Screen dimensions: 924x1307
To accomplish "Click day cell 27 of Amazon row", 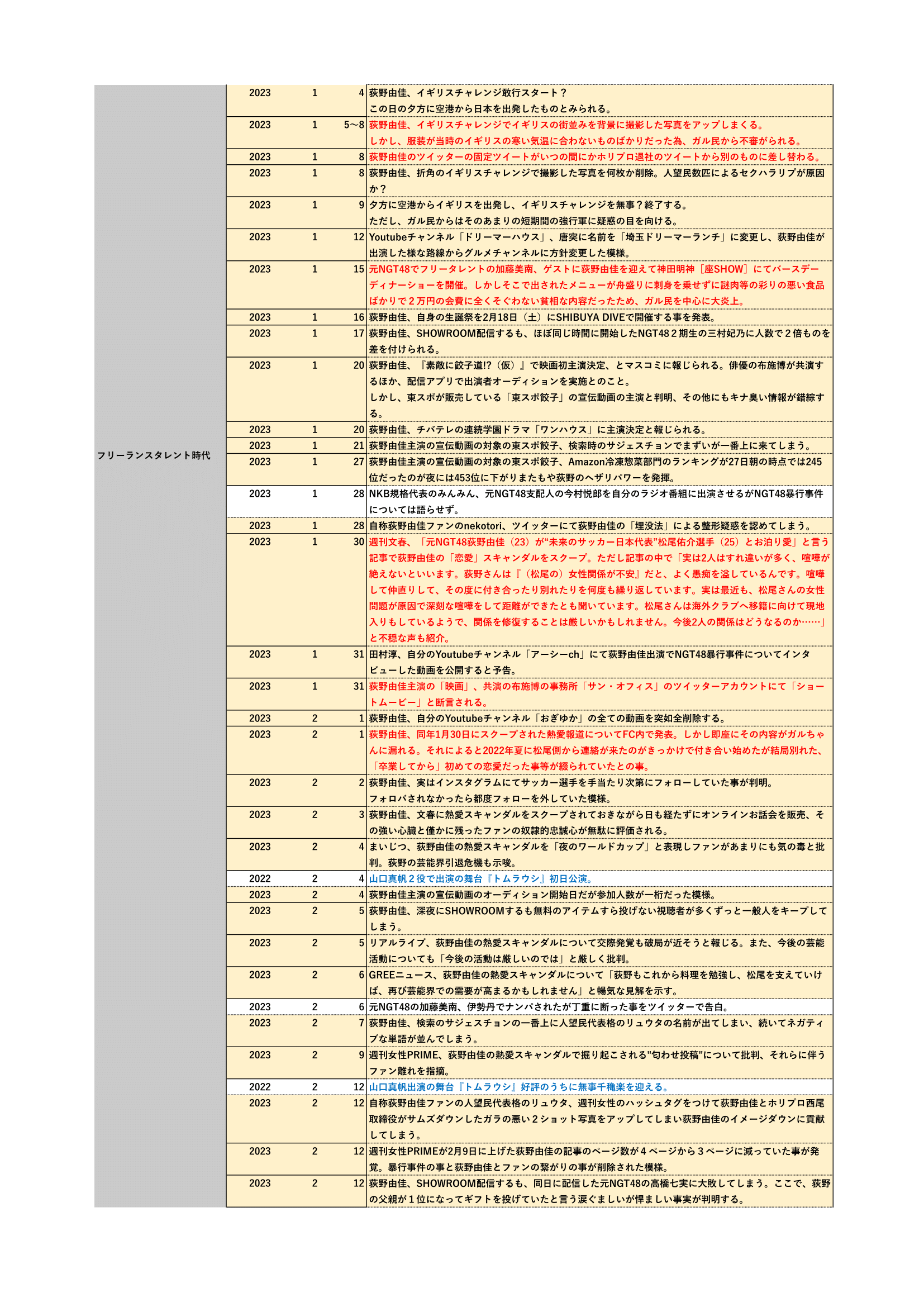I will (x=359, y=462).
